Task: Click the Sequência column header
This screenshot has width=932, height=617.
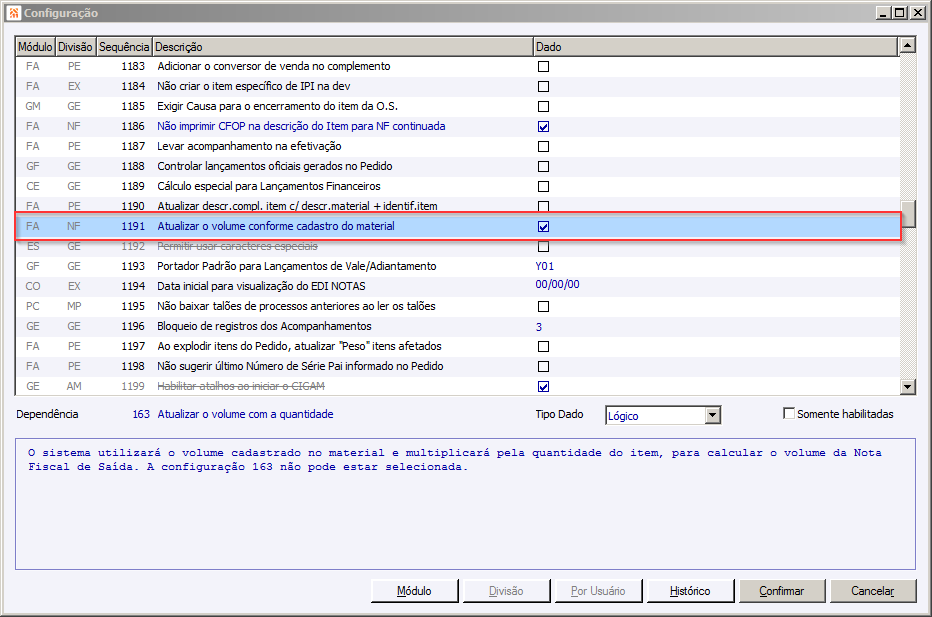Action: click(124, 47)
